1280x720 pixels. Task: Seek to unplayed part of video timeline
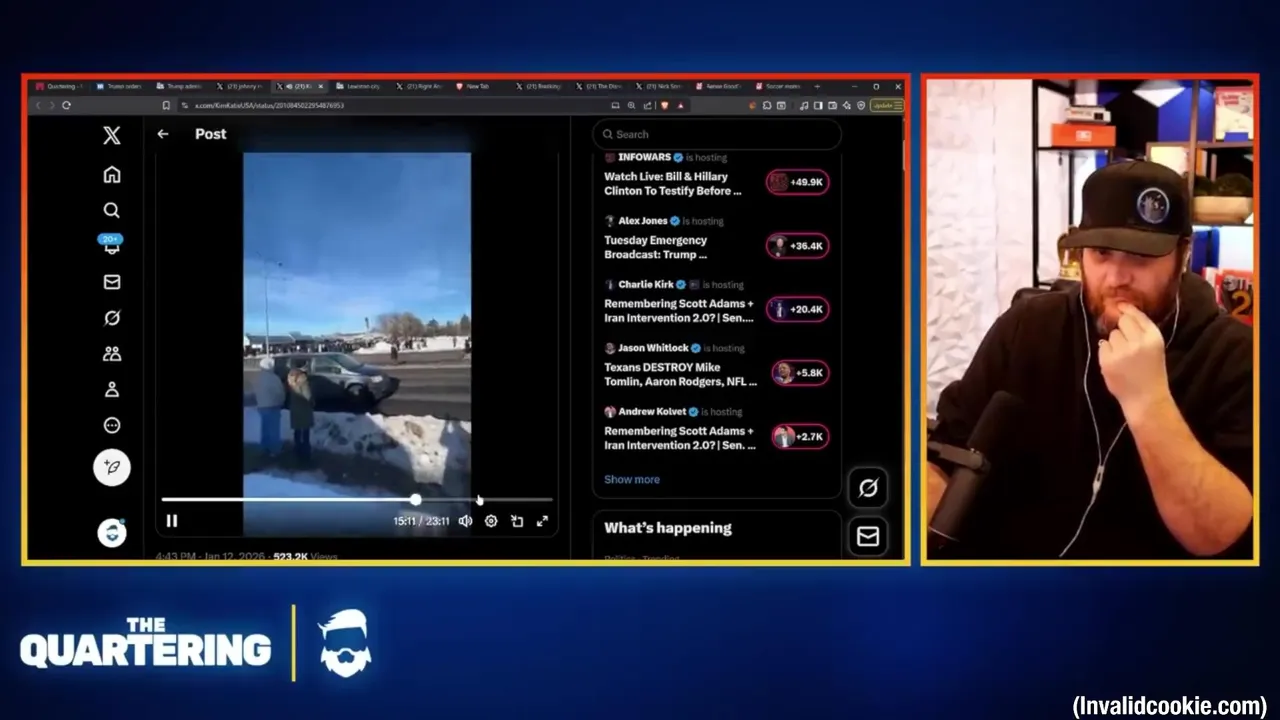(x=486, y=499)
